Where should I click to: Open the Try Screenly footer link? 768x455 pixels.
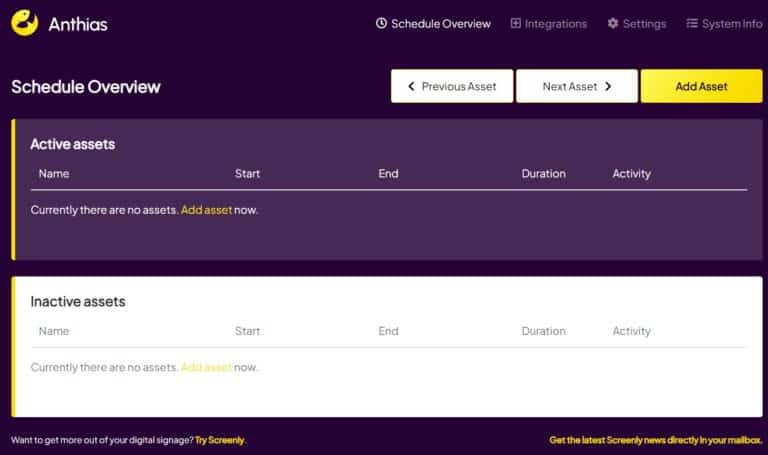click(x=219, y=440)
